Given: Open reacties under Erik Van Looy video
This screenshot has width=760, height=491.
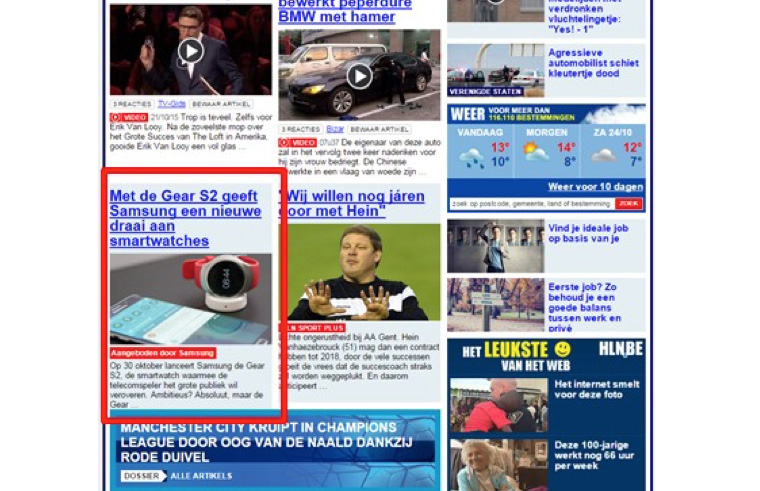Looking at the screenshot, I should [132, 104].
